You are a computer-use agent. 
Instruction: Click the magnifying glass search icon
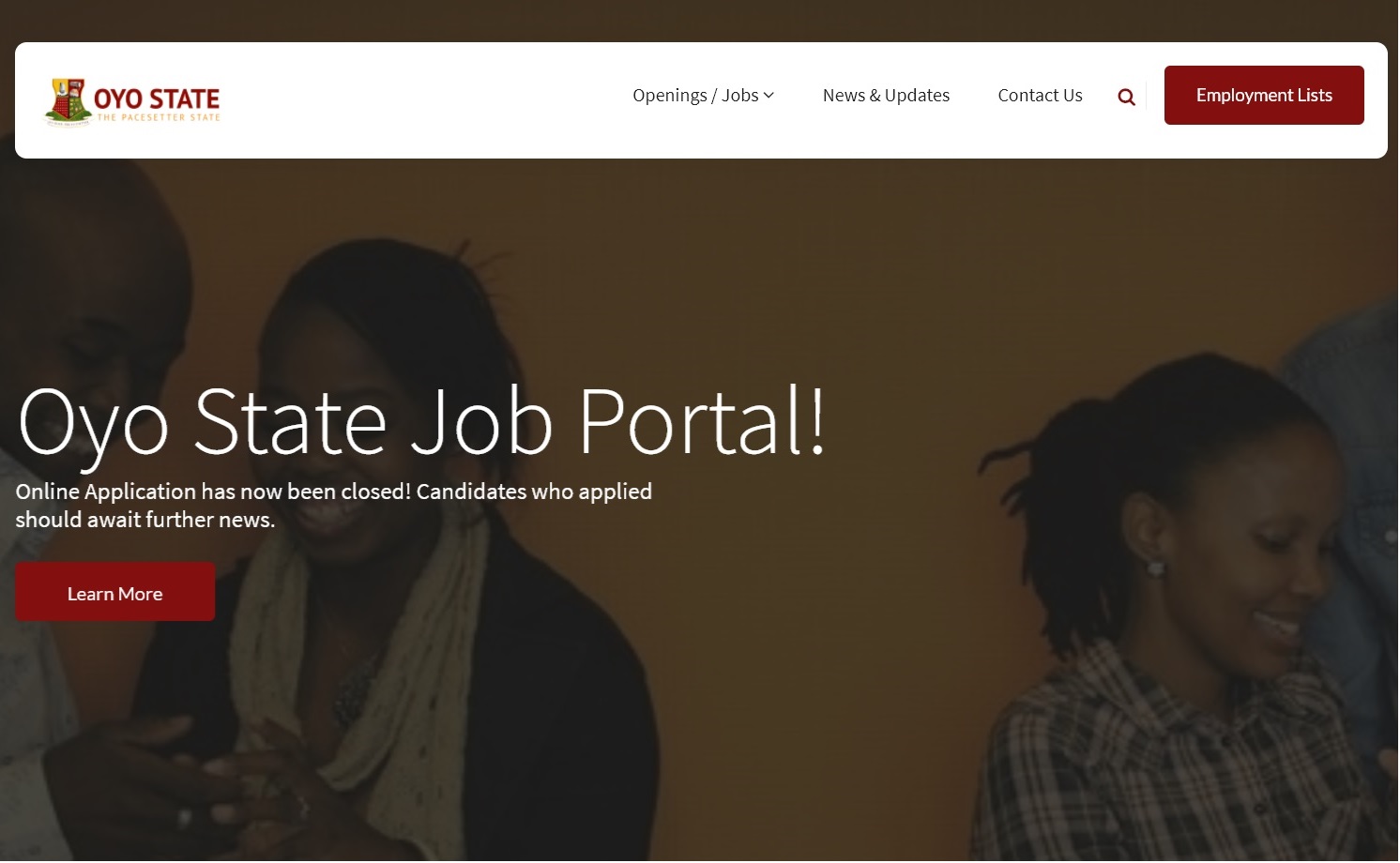point(1126,97)
